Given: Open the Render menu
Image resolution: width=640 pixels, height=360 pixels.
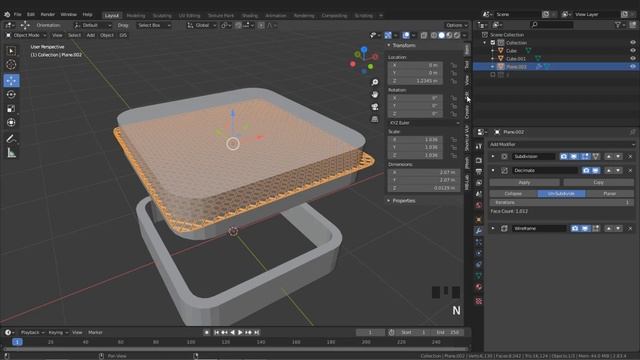Looking at the screenshot, I should [x=47, y=14].
